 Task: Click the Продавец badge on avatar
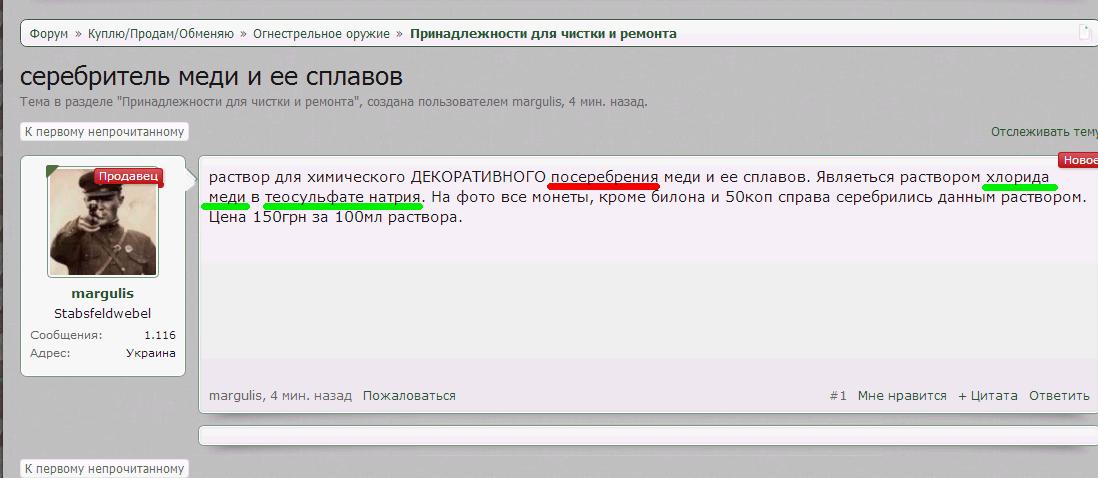(x=129, y=176)
